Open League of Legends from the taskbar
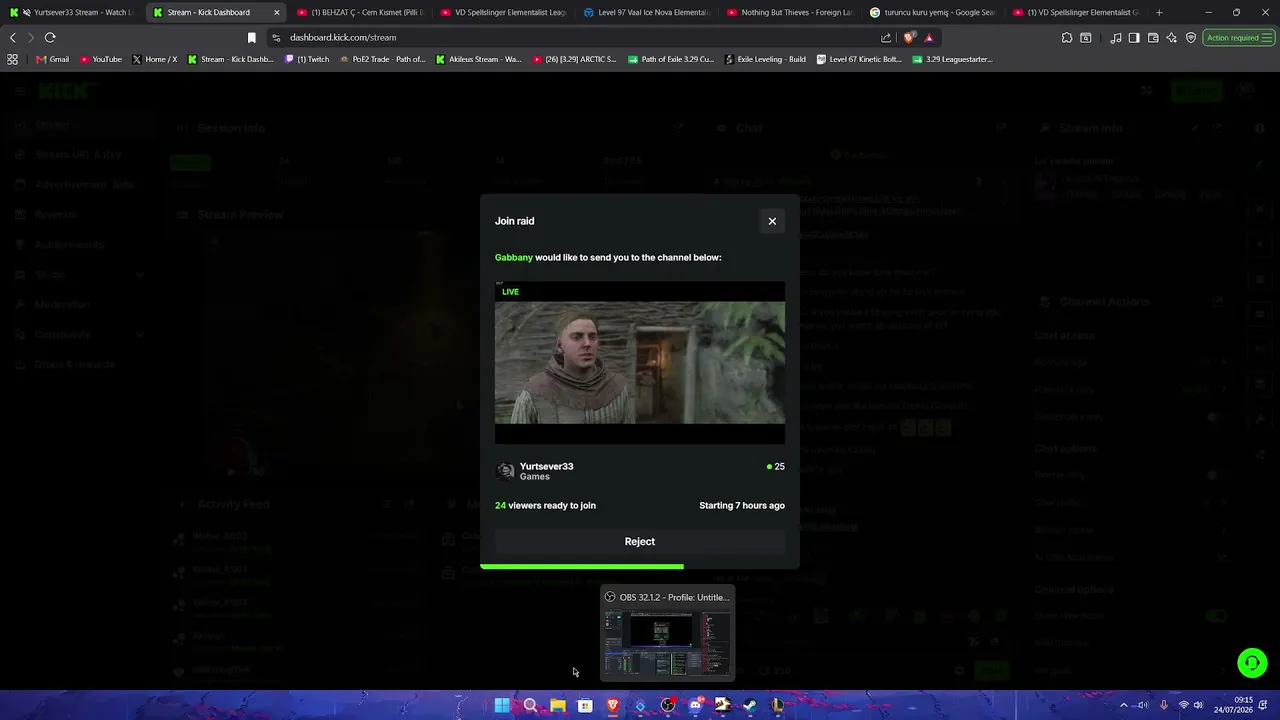1280x720 pixels. [777, 705]
